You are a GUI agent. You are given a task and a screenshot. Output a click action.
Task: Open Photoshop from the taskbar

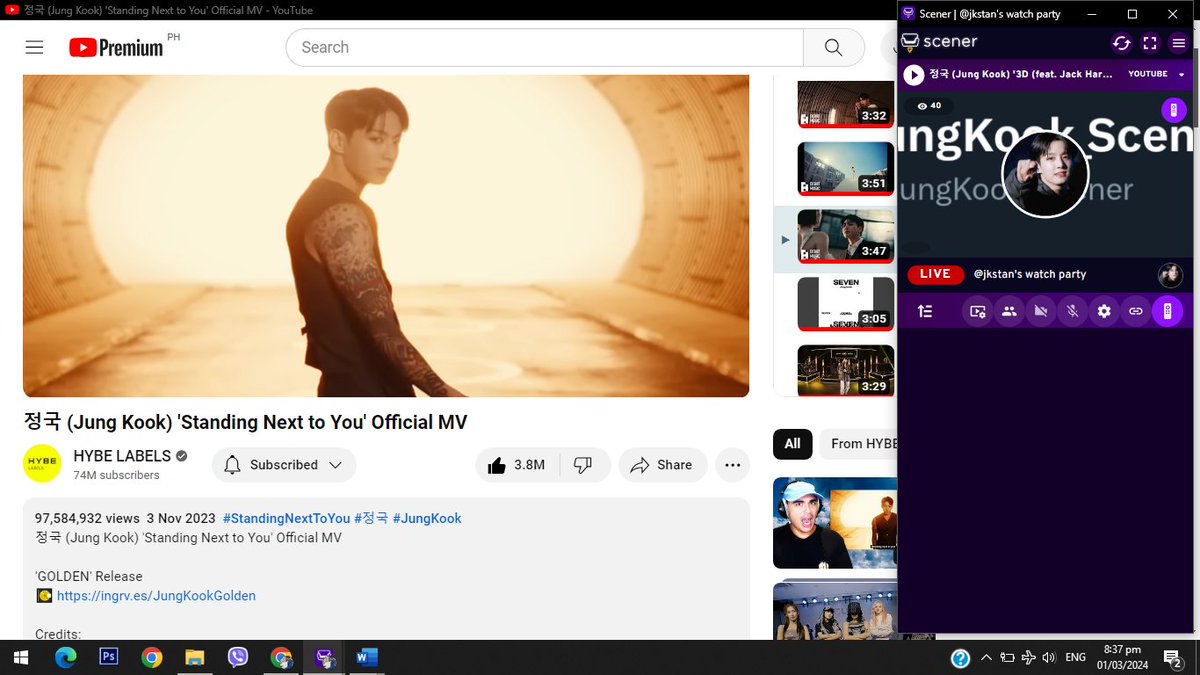[x=108, y=657]
